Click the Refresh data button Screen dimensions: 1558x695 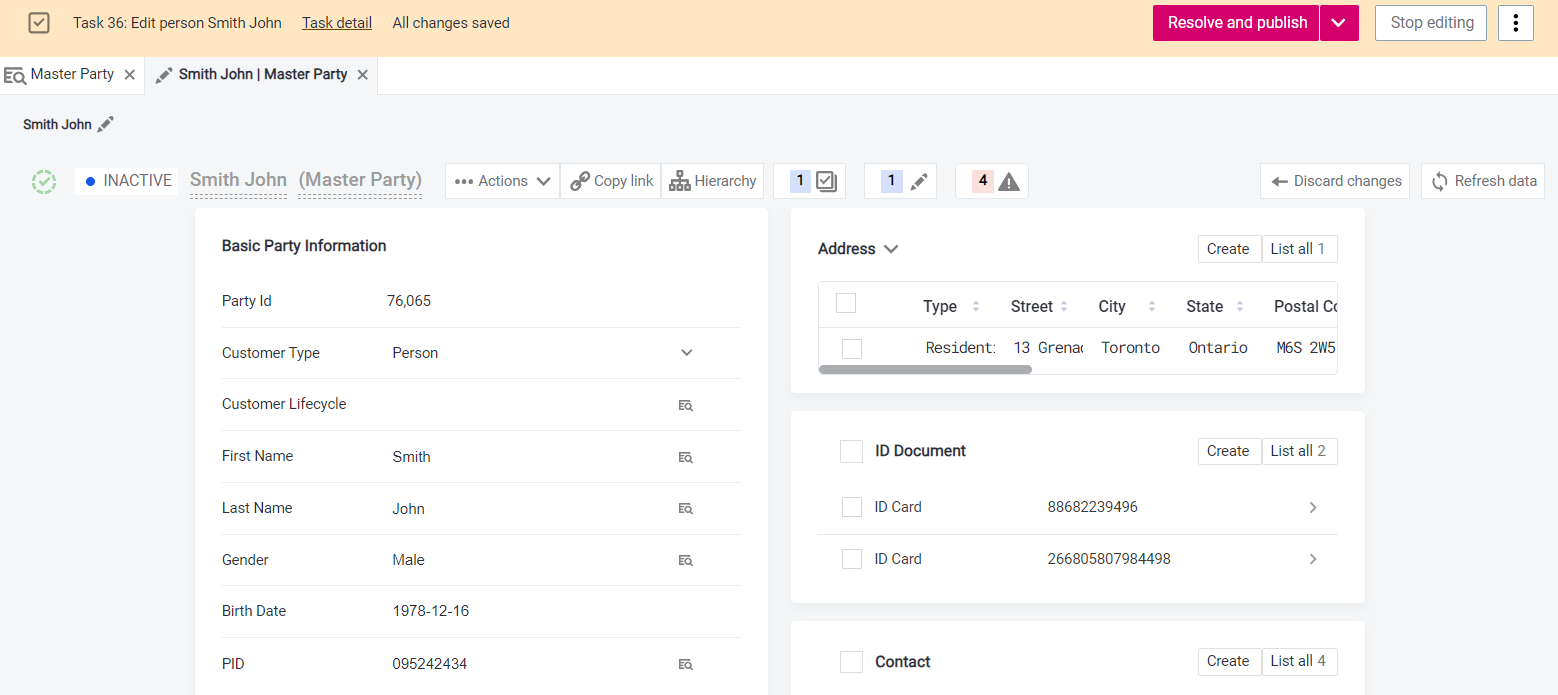click(x=1483, y=181)
